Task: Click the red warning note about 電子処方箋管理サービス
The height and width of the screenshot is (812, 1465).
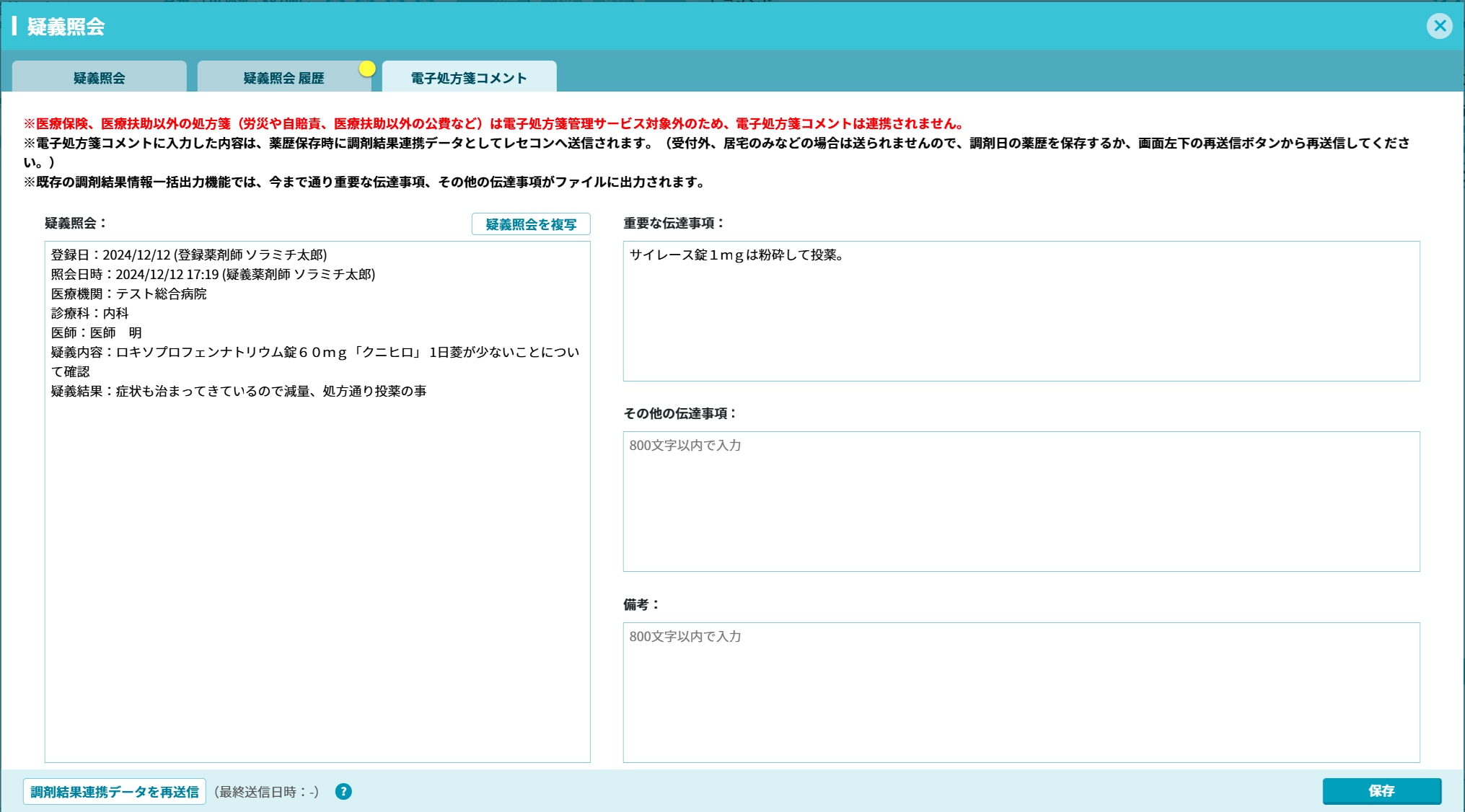Action: point(494,123)
